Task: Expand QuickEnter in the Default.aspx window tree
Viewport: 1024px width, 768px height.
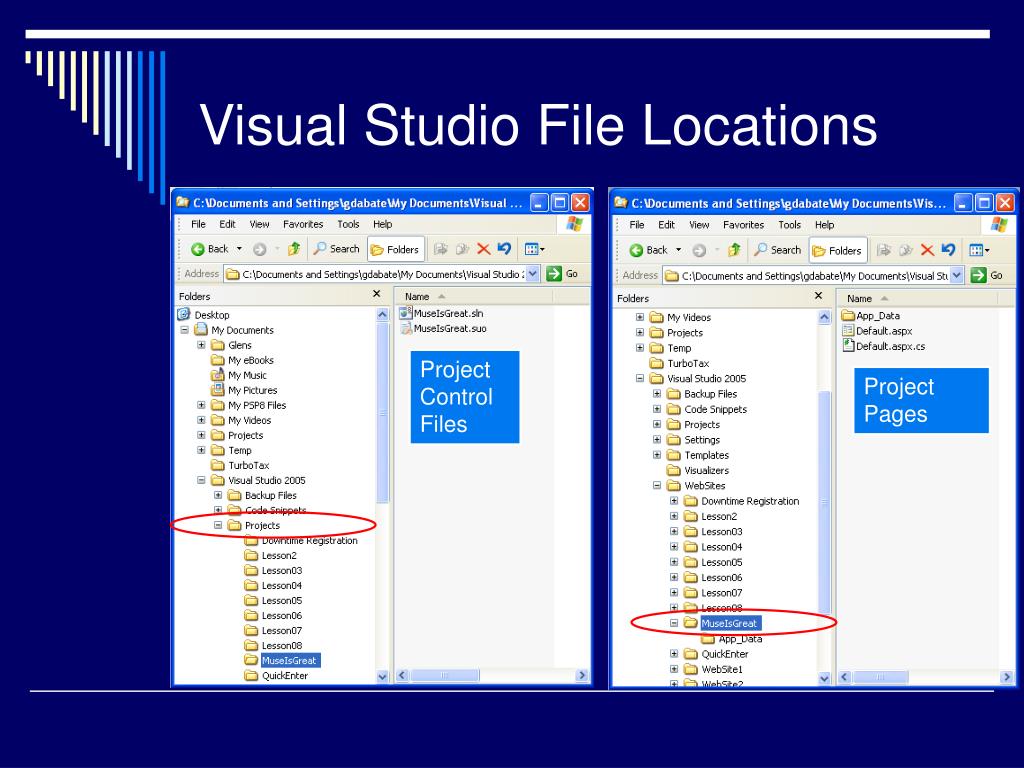Action: coord(674,654)
